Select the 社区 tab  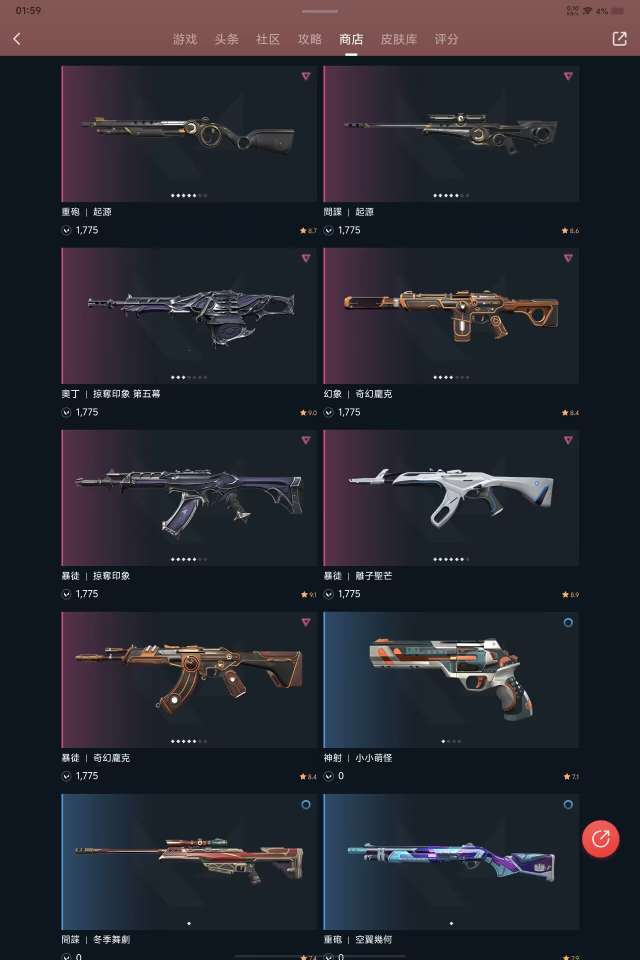click(268, 39)
